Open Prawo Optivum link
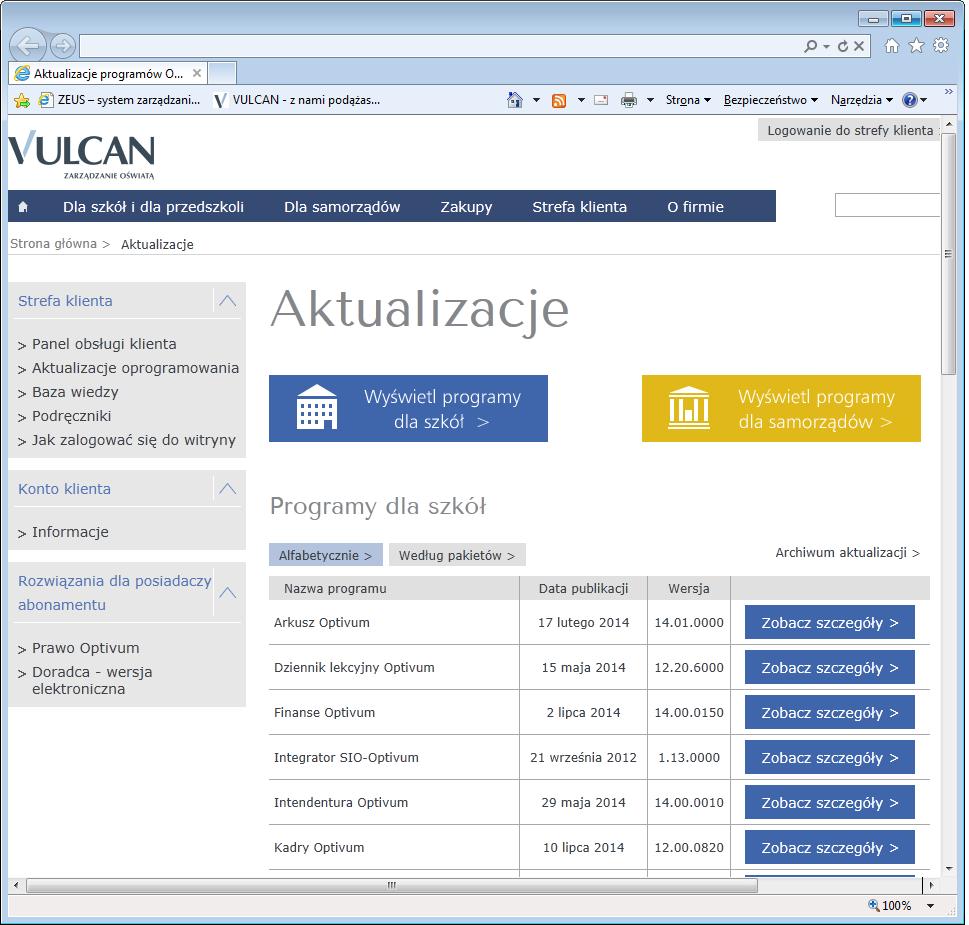Screen dimensions: 969x925 pyautogui.click(x=85, y=648)
